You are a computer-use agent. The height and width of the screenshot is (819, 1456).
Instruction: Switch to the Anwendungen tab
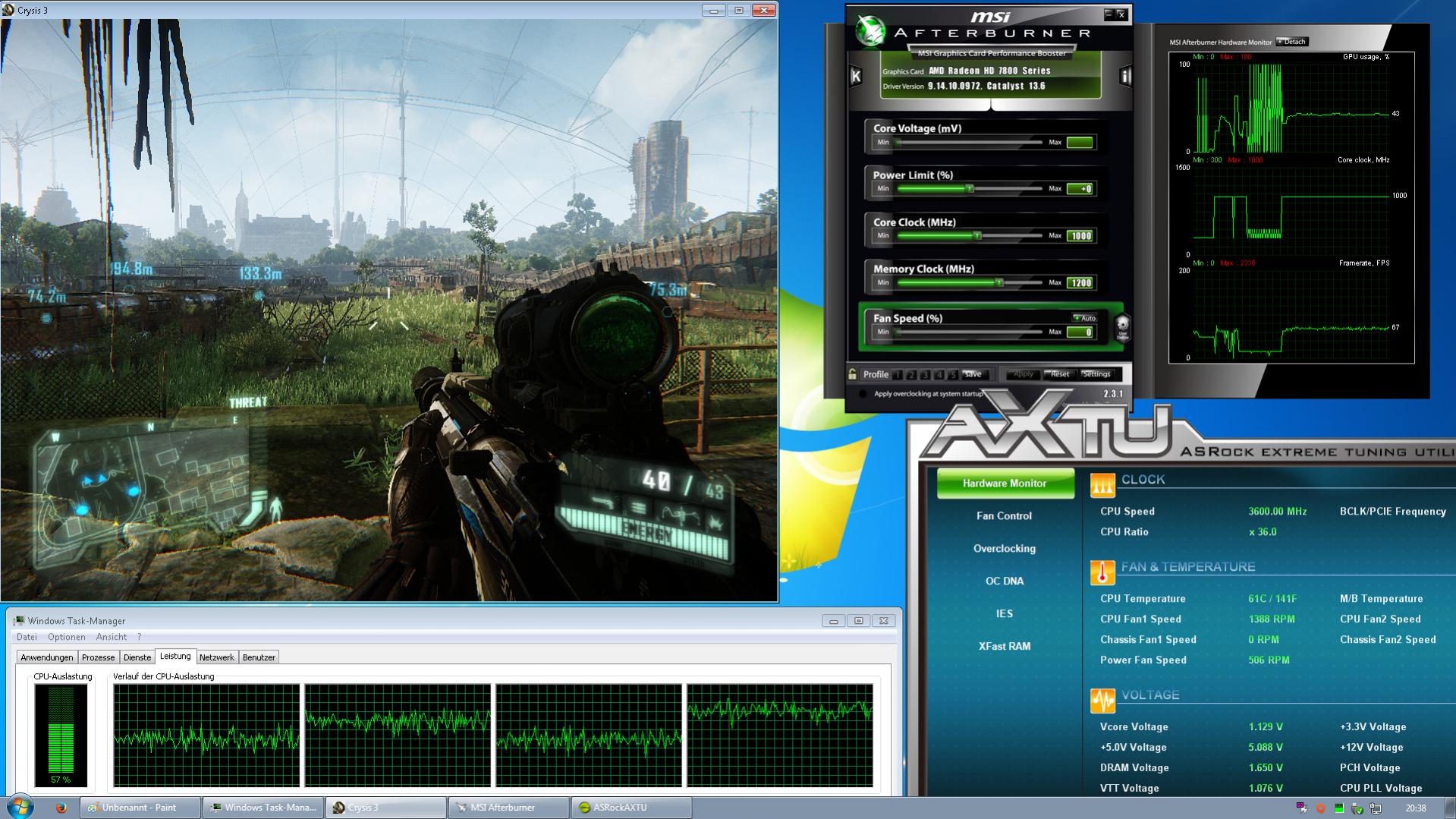(47, 657)
